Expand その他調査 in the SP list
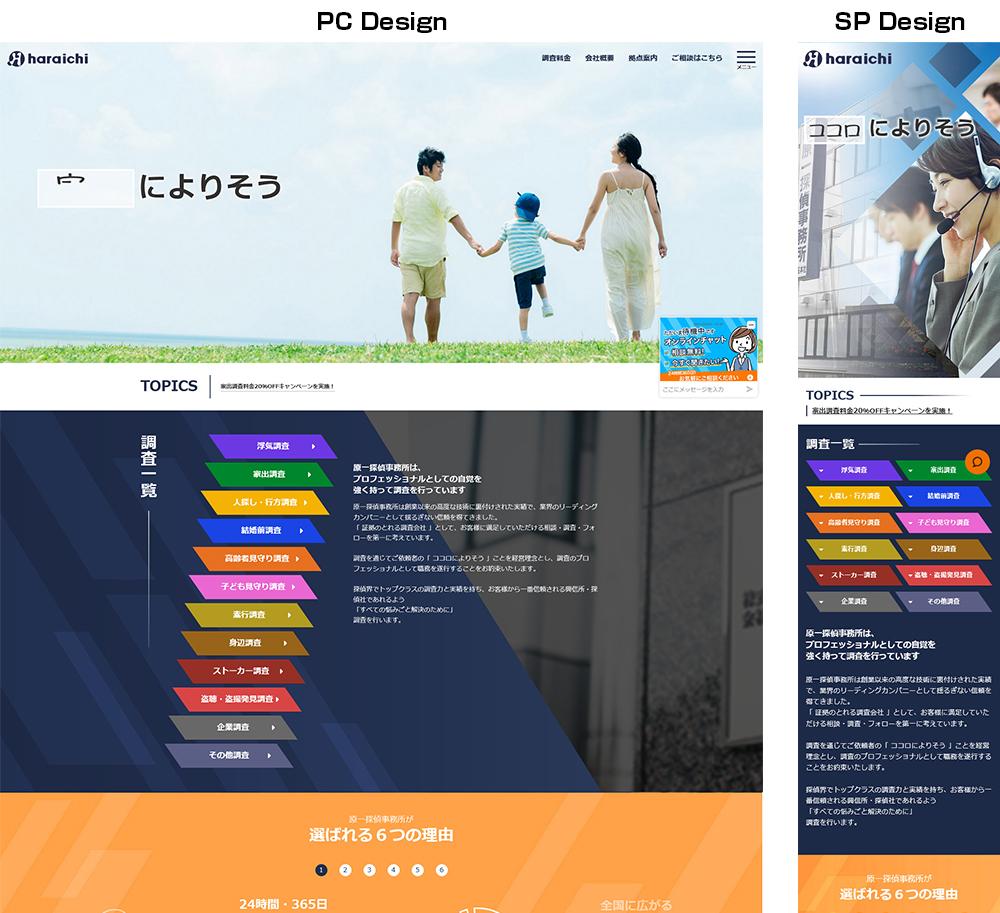The image size is (1000, 913). tap(910, 602)
